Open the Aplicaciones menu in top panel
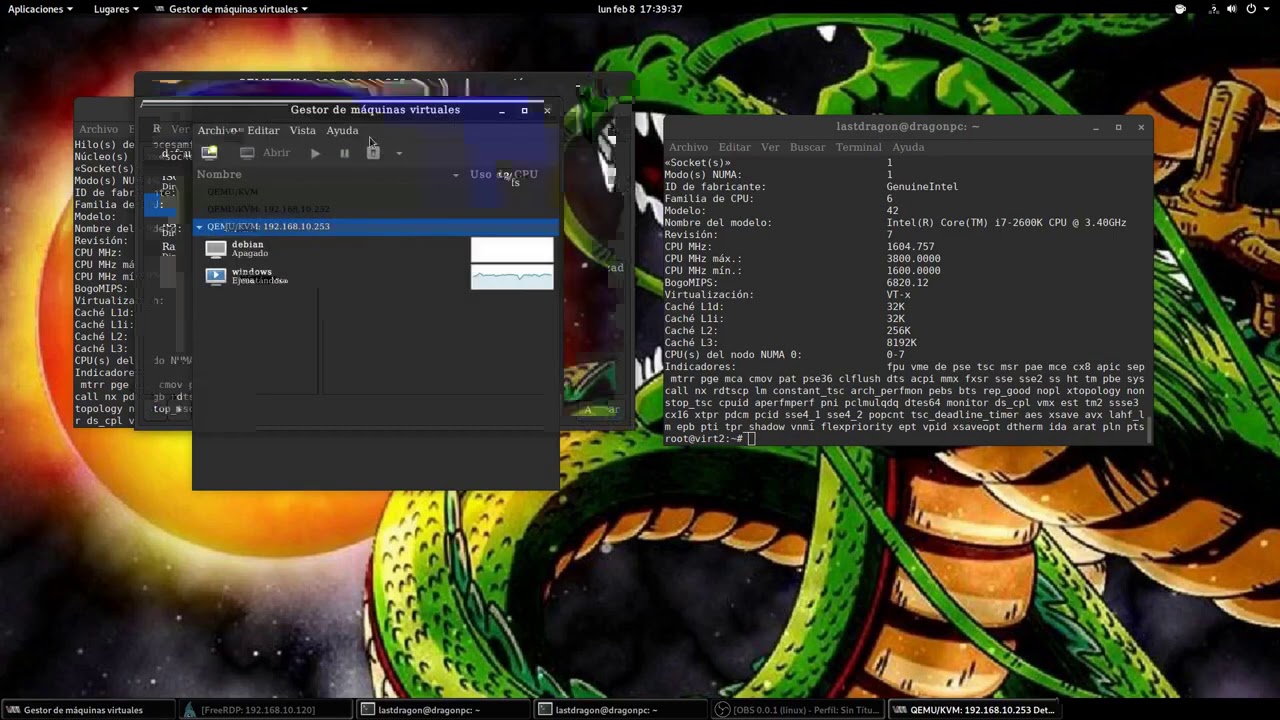The image size is (1280, 720). coord(40,9)
